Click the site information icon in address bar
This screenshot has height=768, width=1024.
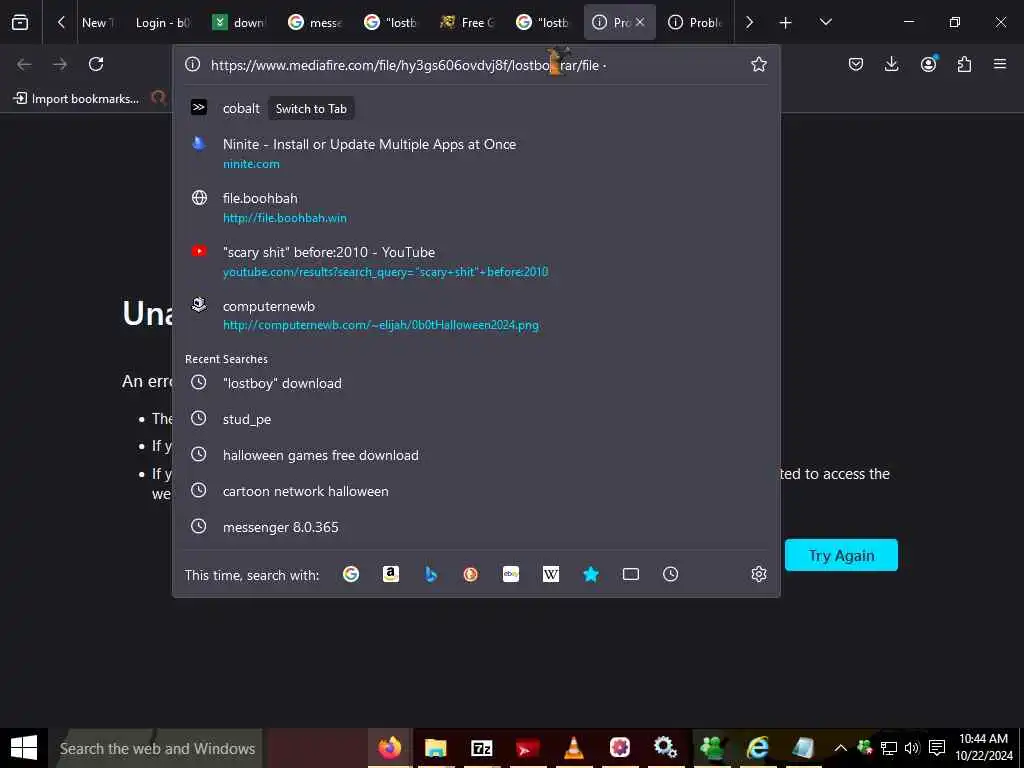pos(192,64)
